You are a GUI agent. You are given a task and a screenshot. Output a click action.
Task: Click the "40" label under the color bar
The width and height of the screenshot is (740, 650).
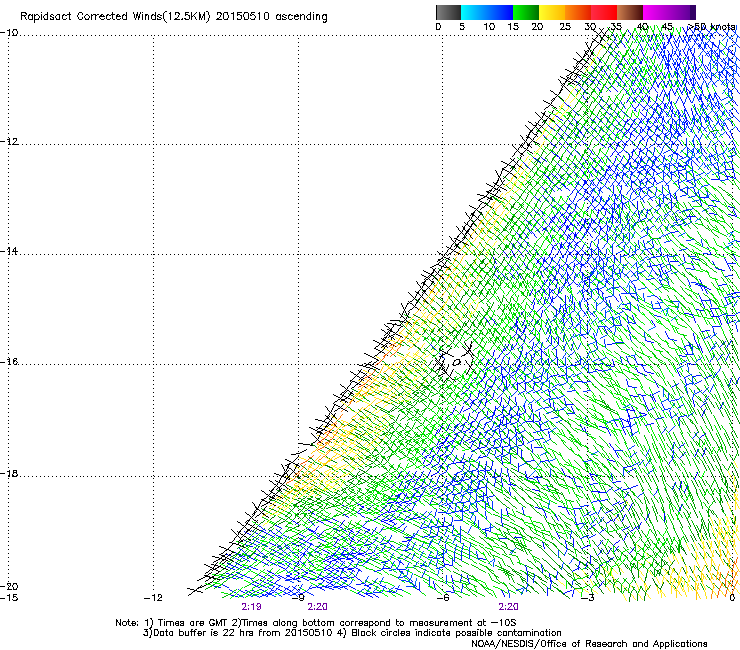[642, 27]
